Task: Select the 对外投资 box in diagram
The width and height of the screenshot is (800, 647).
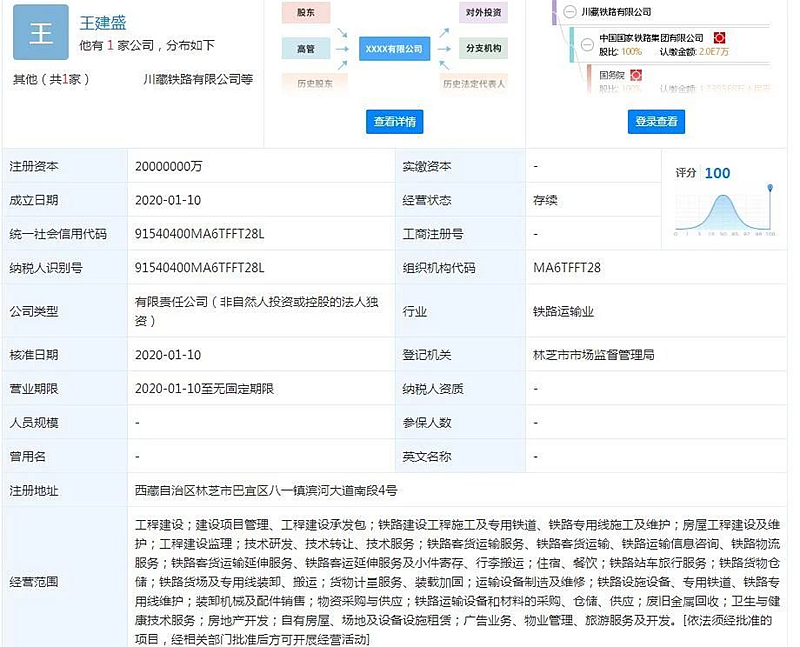Action: click(x=484, y=13)
